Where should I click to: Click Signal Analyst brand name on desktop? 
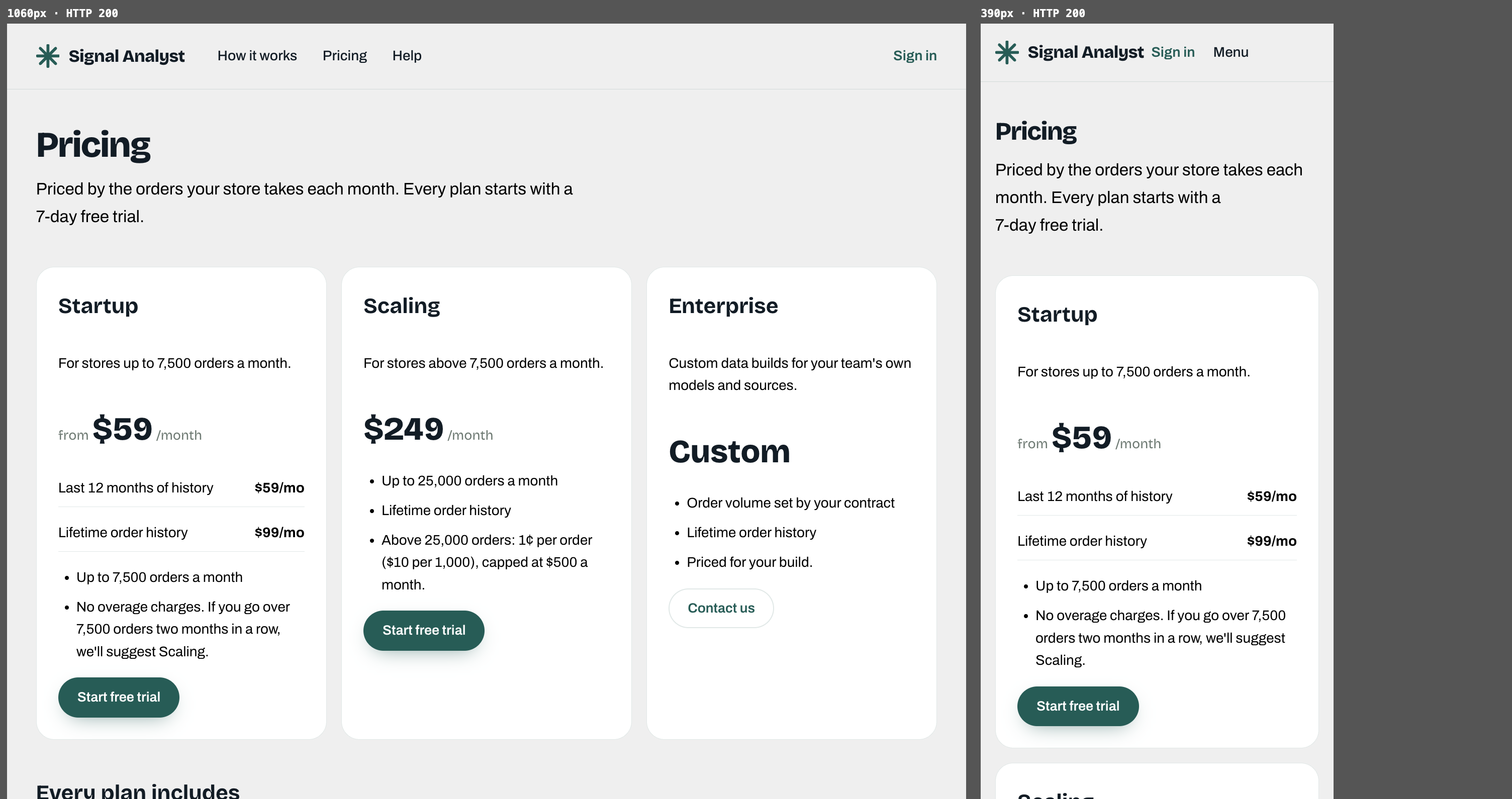126,56
